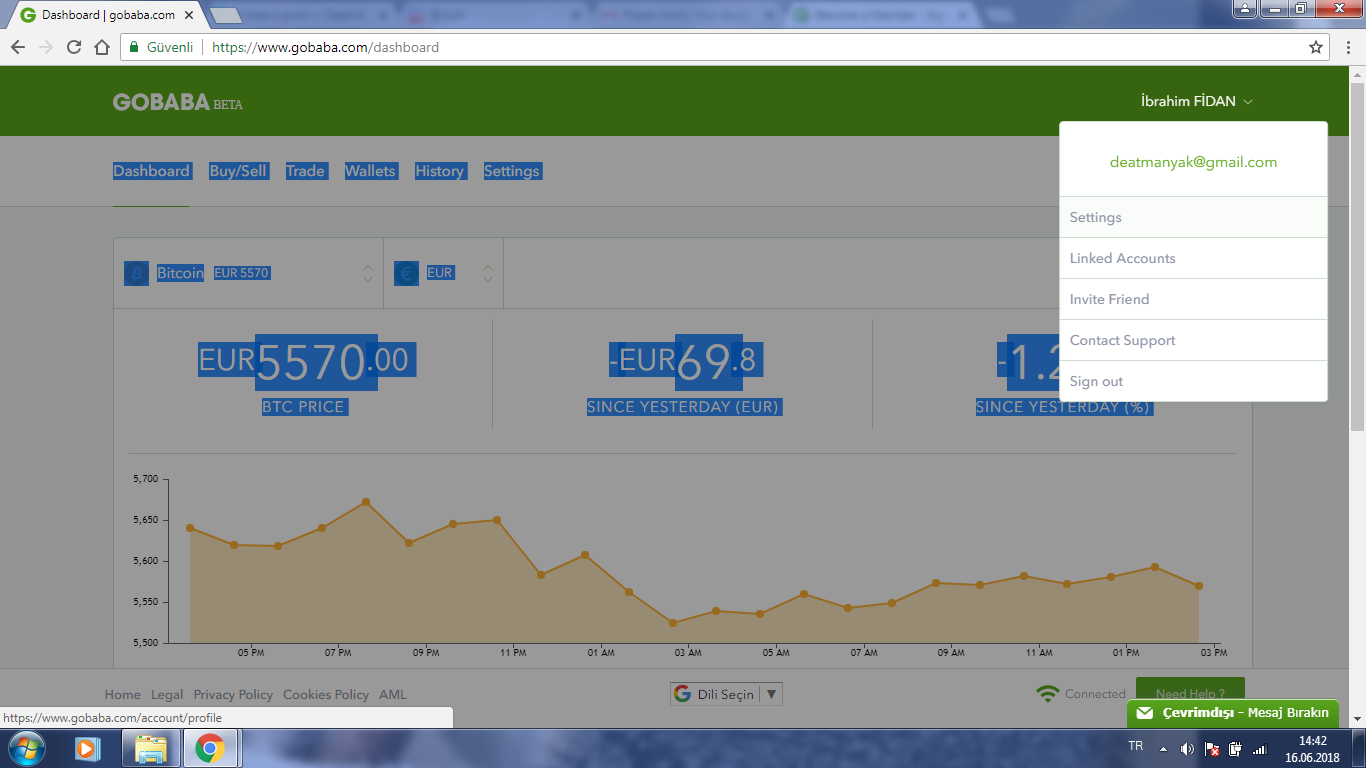
Task: Click the GOBABA BETA logo
Action: [178, 102]
